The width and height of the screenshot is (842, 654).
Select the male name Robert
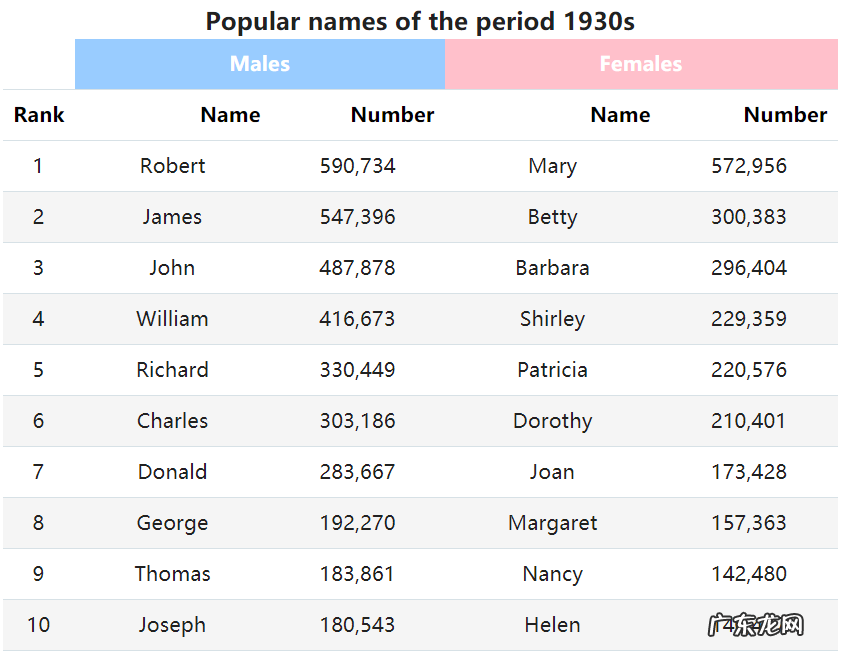[x=173, y=166]
